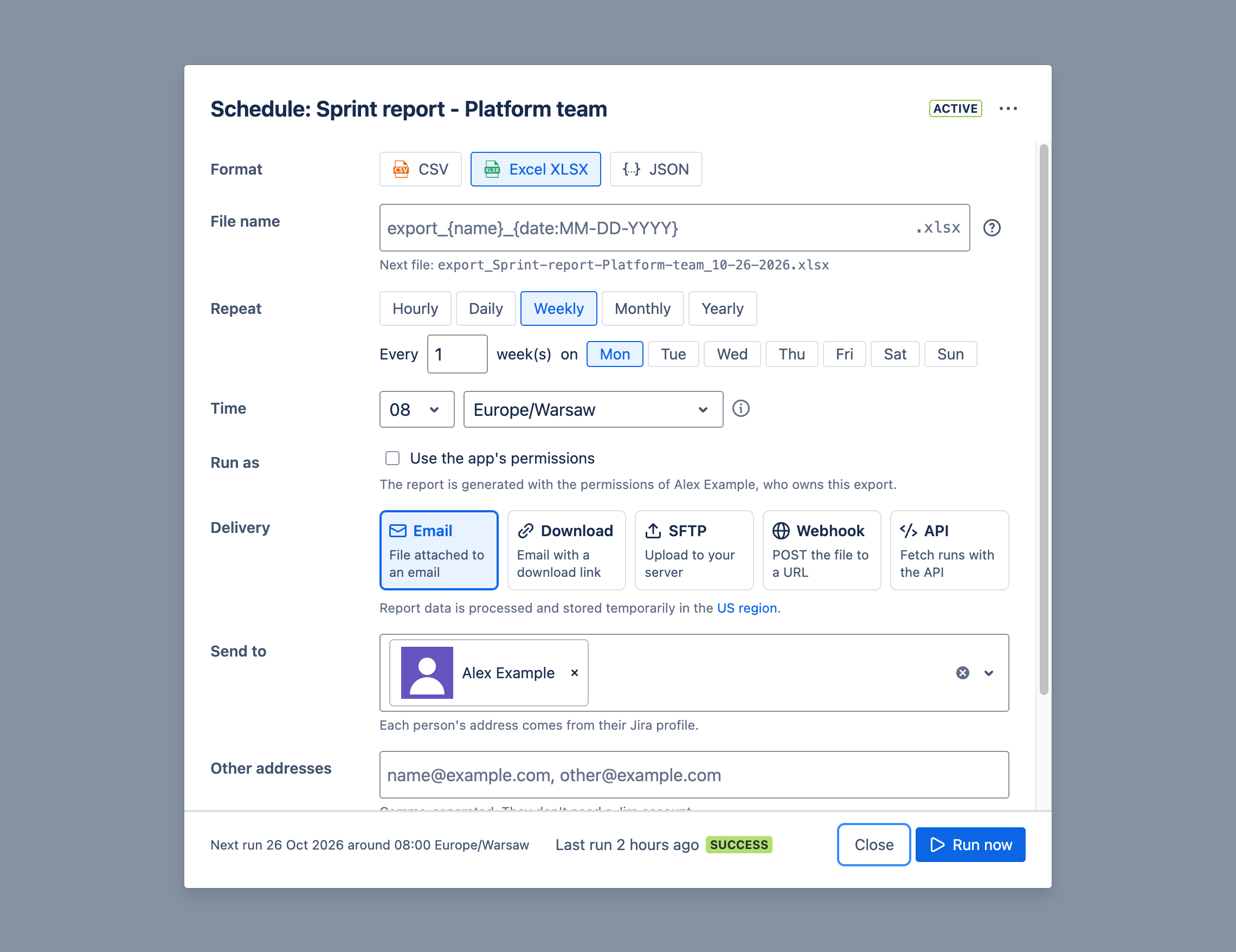Enable Use the app's permissions checkbox
The image size is (1236, 952).
392,458
